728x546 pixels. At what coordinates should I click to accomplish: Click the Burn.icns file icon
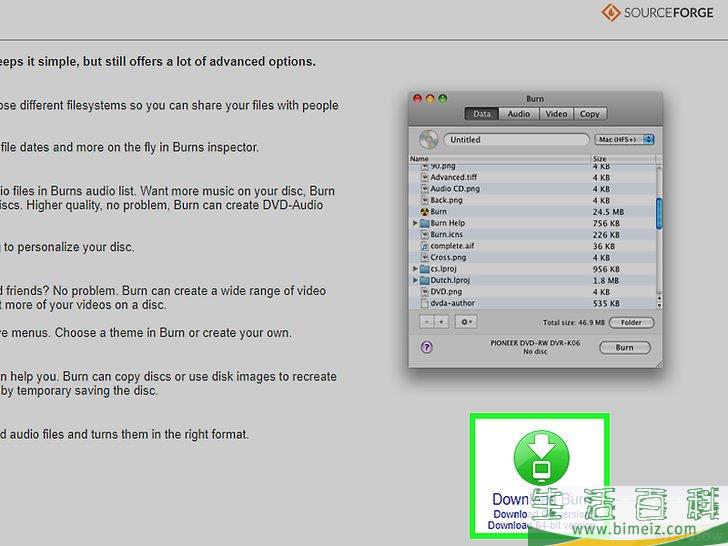[424, 234]
